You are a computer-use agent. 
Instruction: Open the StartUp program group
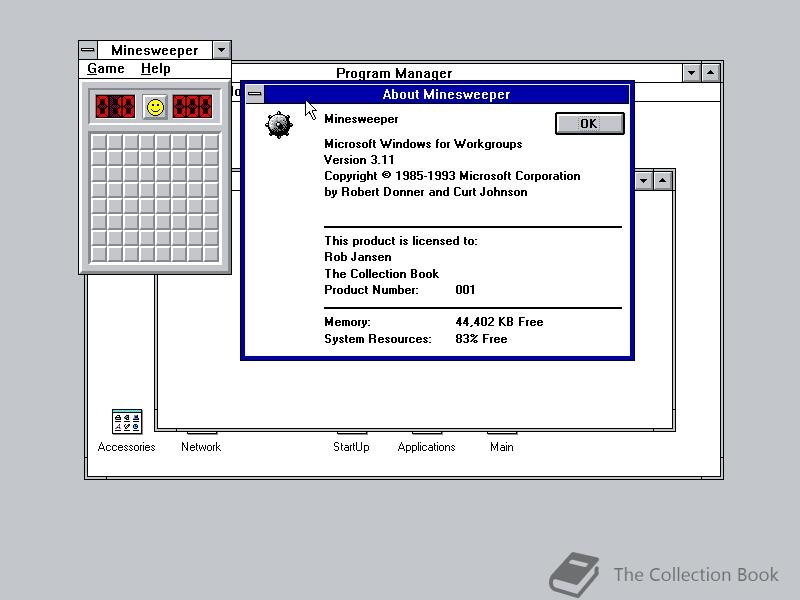coord(351,447)
